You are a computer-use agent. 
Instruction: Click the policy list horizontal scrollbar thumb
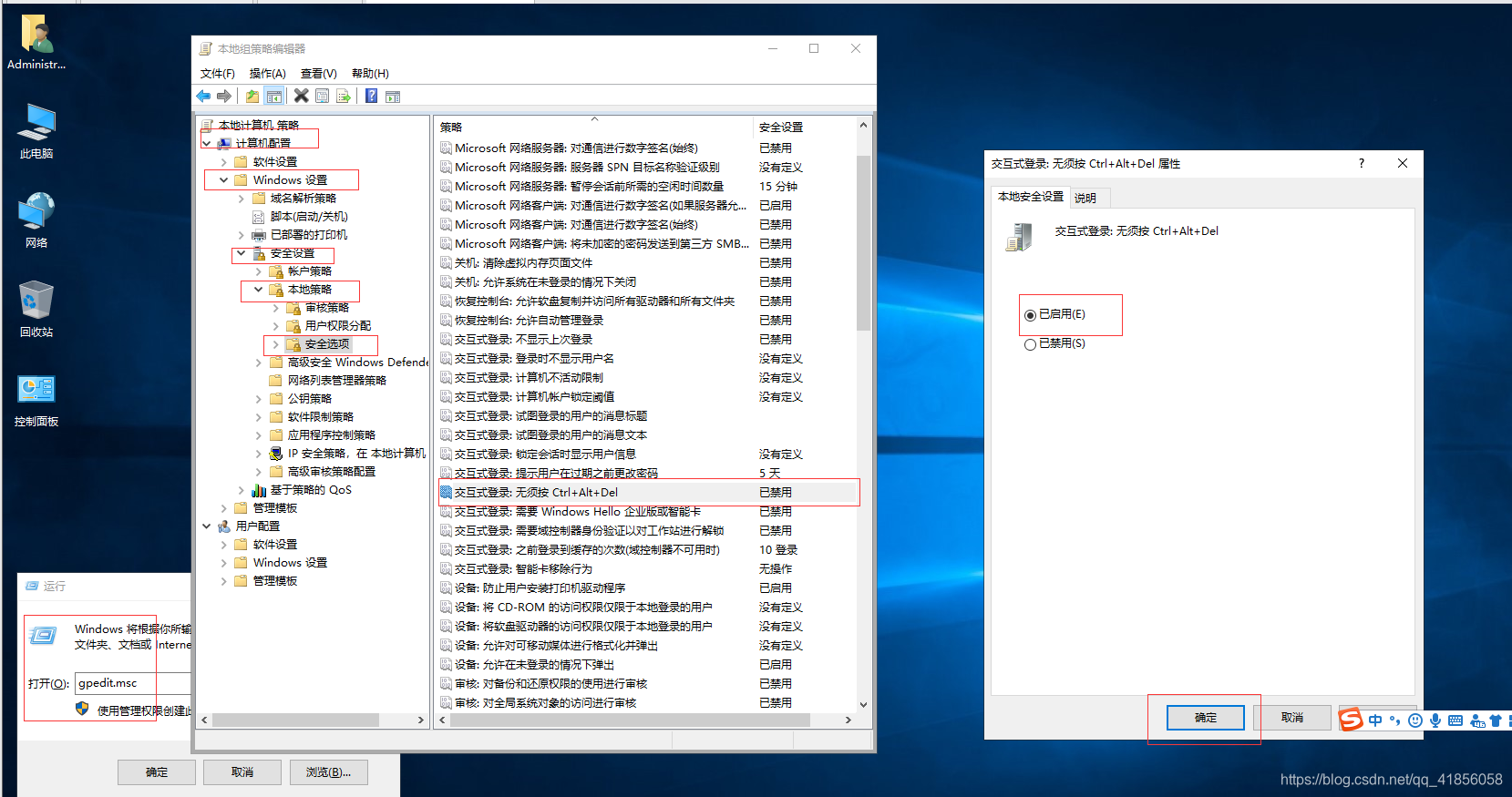631,720
